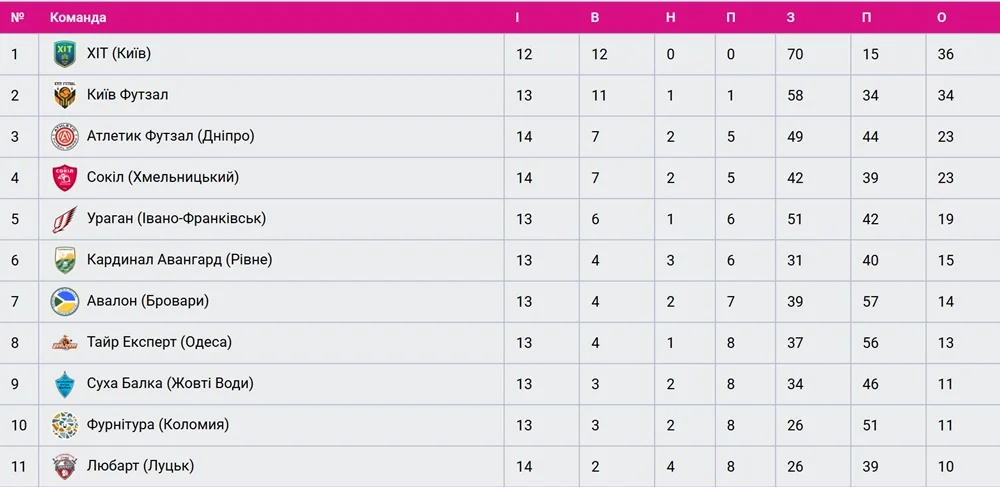Click the Суха Балка (Жовті Води) logo
Image resolution: width=1000 pixels, height=487 pixels.
[x=65, y=383]
